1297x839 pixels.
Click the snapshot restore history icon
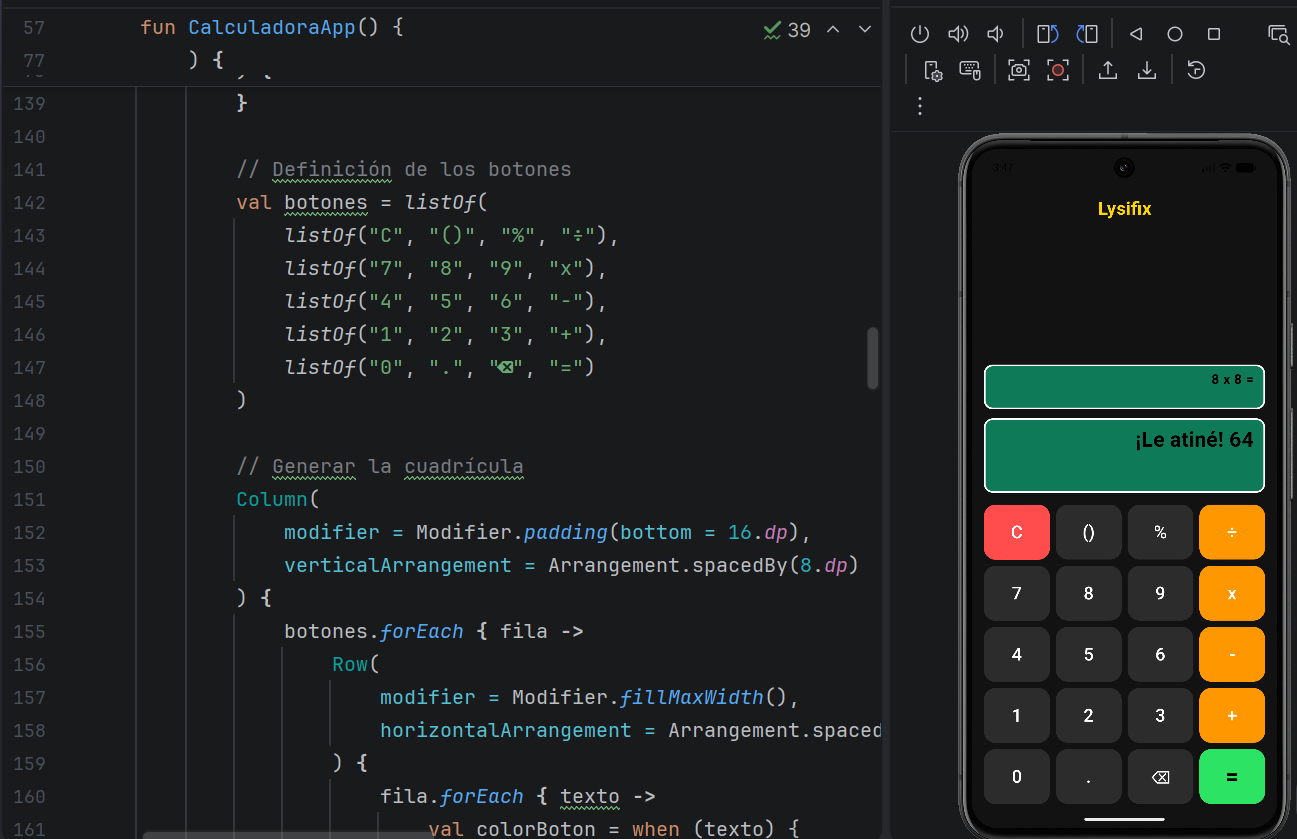point(1196,70)
